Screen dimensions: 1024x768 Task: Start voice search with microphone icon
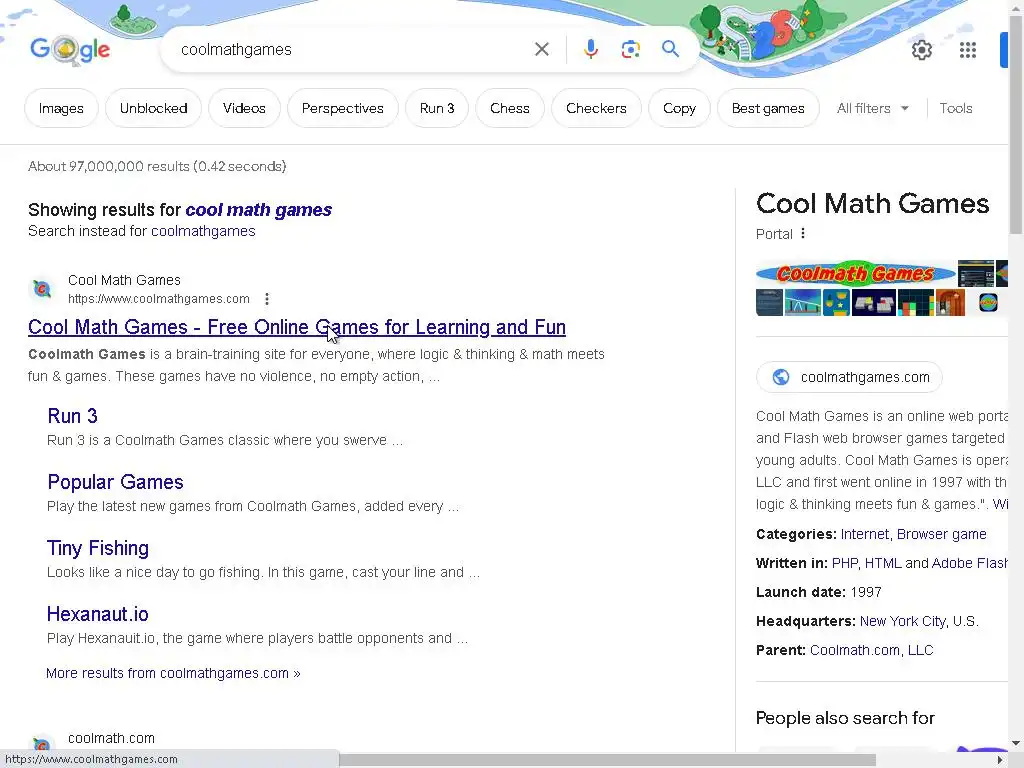(590, 49)
